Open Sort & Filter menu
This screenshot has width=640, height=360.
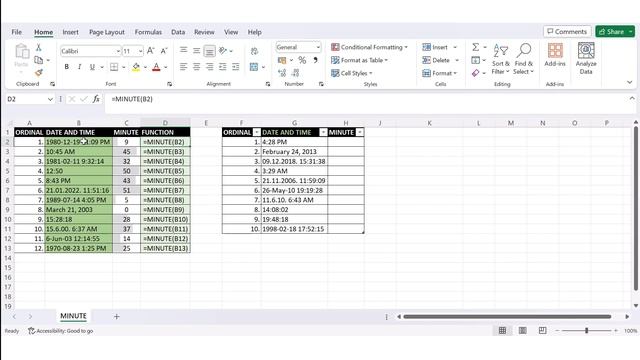pos(501,59)
